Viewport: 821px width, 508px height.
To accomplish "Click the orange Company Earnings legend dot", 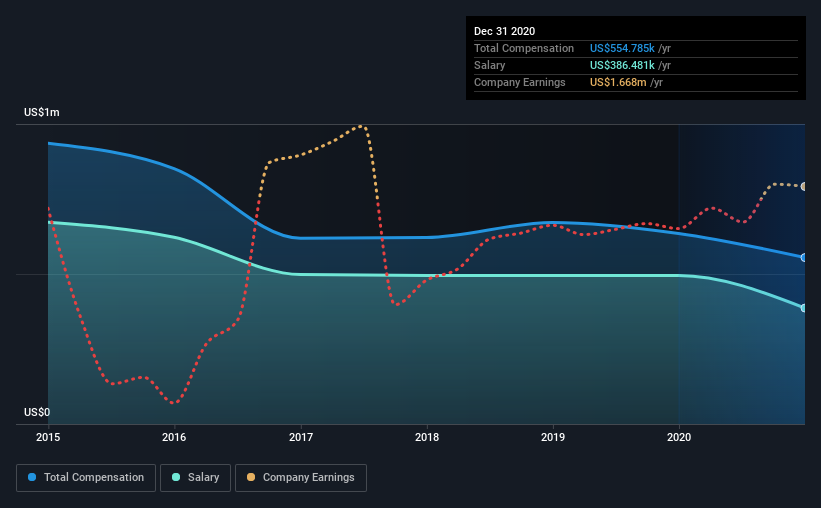I will [x=251, y=477].
